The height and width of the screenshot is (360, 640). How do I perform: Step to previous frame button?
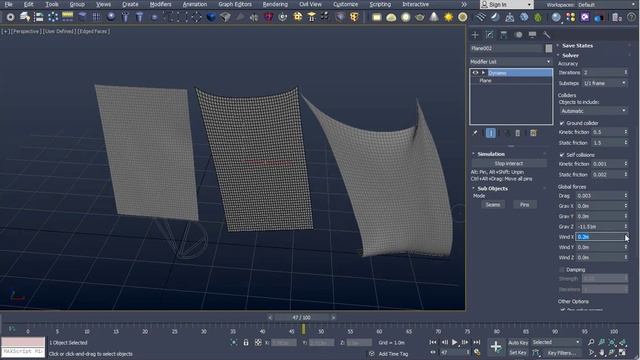click(444, 342)
